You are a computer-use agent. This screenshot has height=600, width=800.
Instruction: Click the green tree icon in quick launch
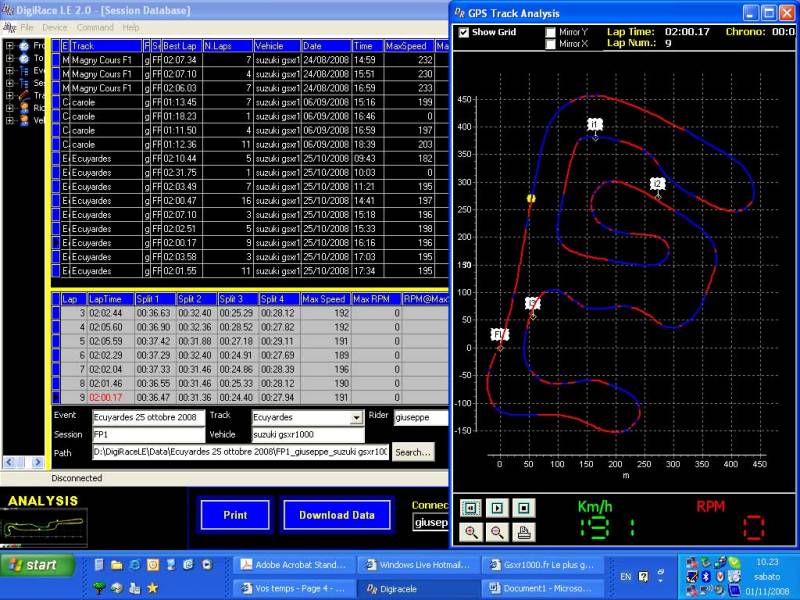point(99,588)
